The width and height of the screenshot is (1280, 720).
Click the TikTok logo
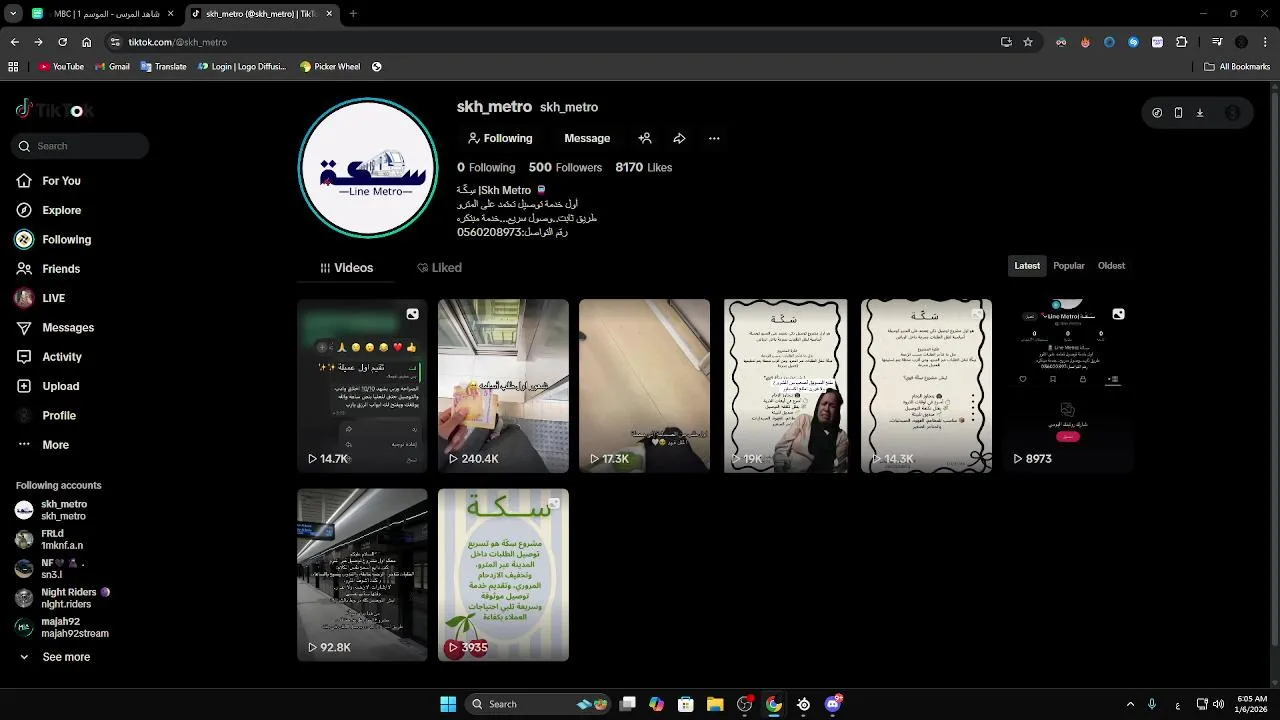click(55, 110)
